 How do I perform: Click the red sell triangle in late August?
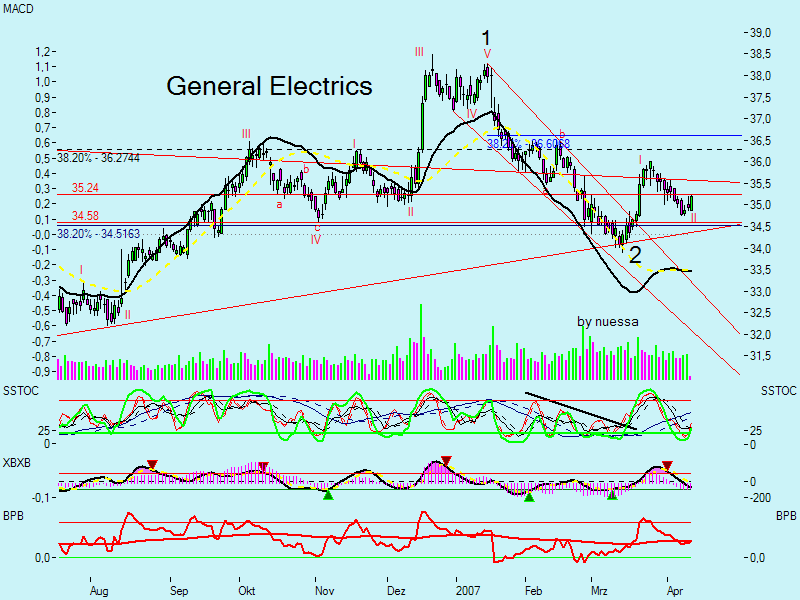pyautogui.click(x=152, y=464)
